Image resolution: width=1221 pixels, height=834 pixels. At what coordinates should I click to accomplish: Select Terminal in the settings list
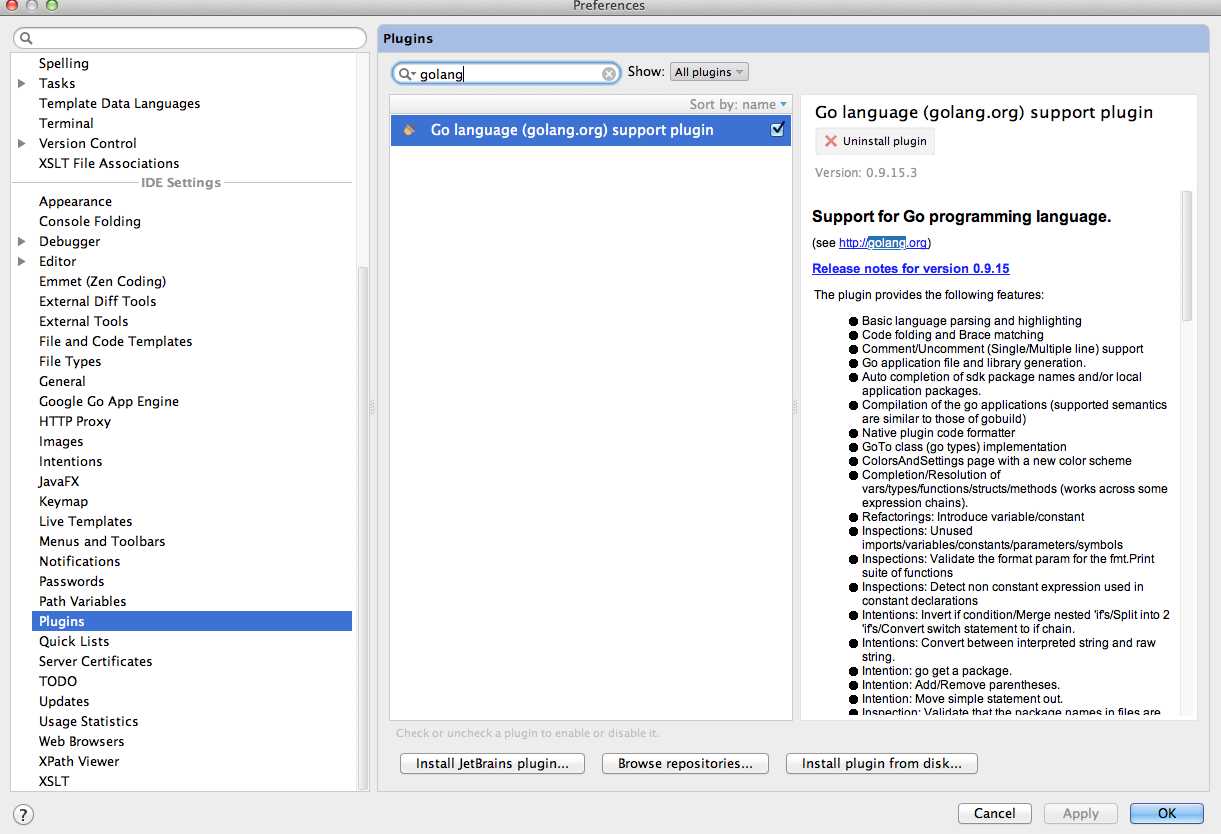[66, 124]
